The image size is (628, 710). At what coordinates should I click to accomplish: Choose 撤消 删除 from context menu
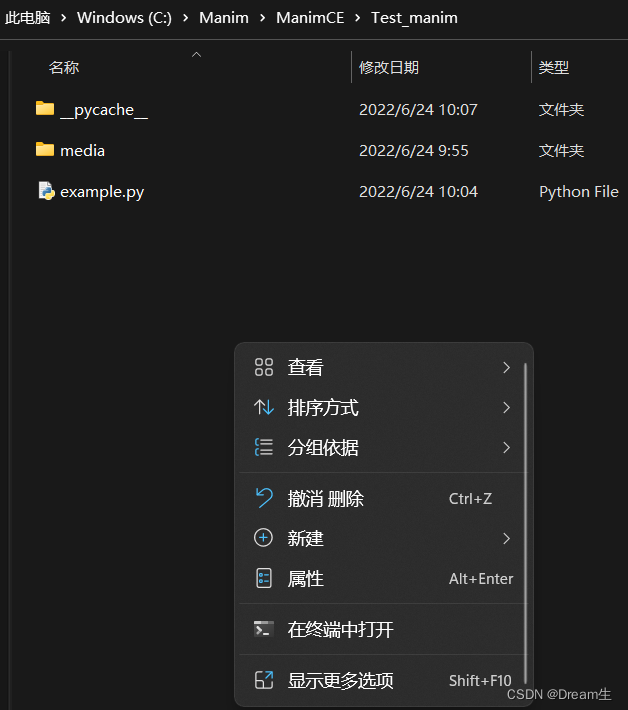(x=383, y=498)
